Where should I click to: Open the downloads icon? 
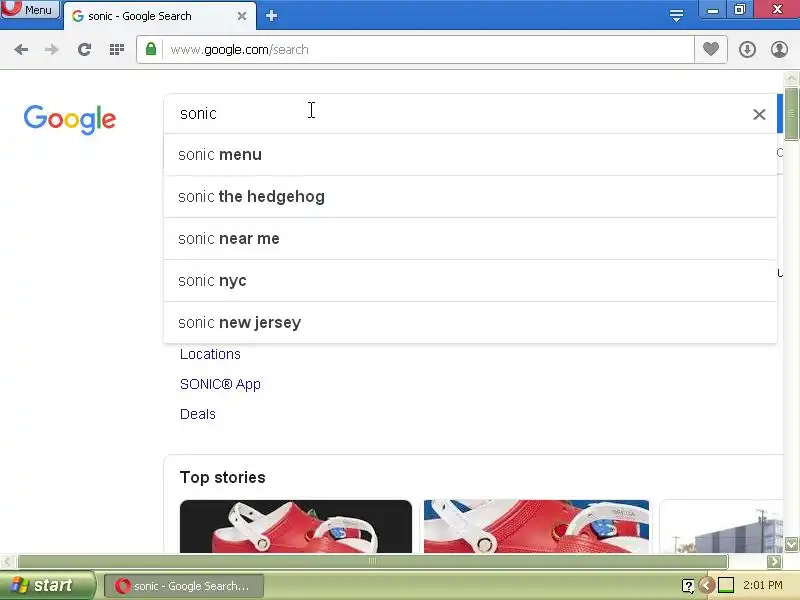pyautogui.click(x=747, y=49)
